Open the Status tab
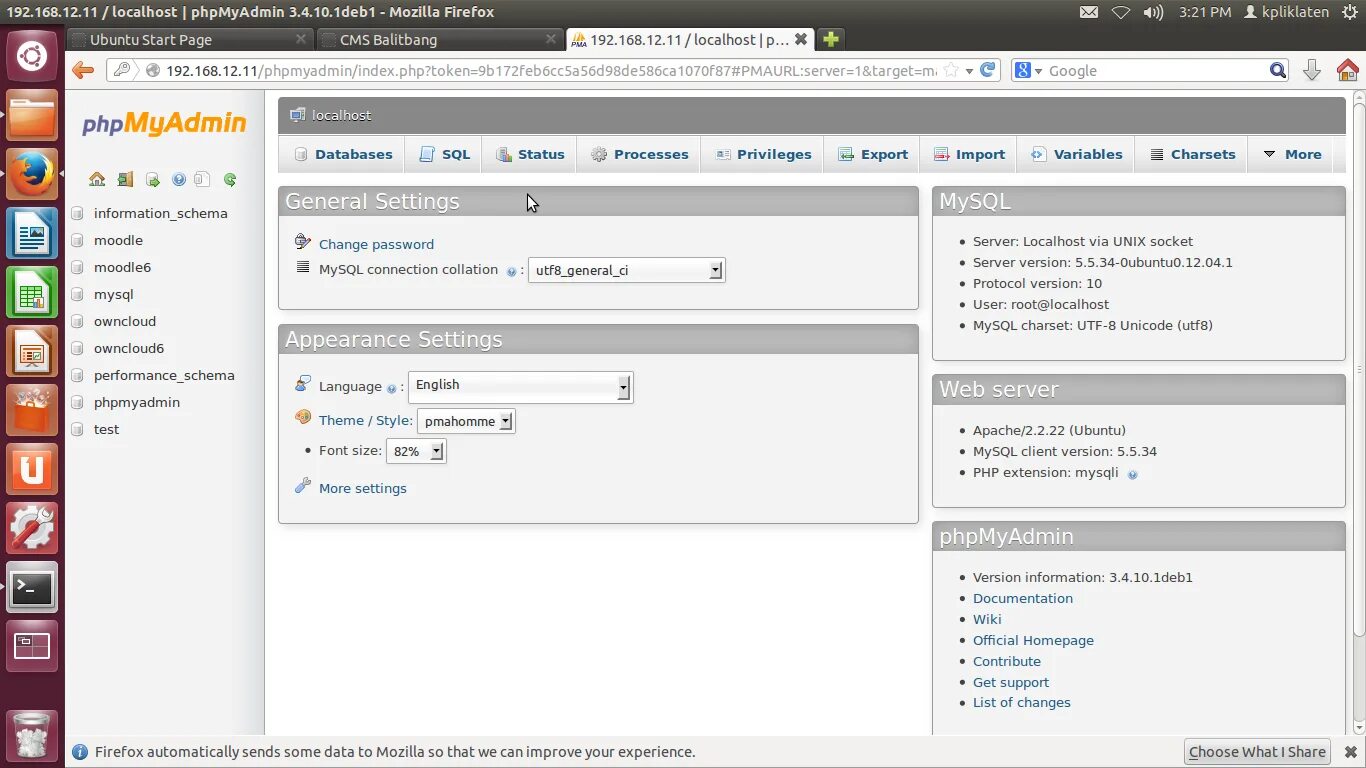 point(530,154)
